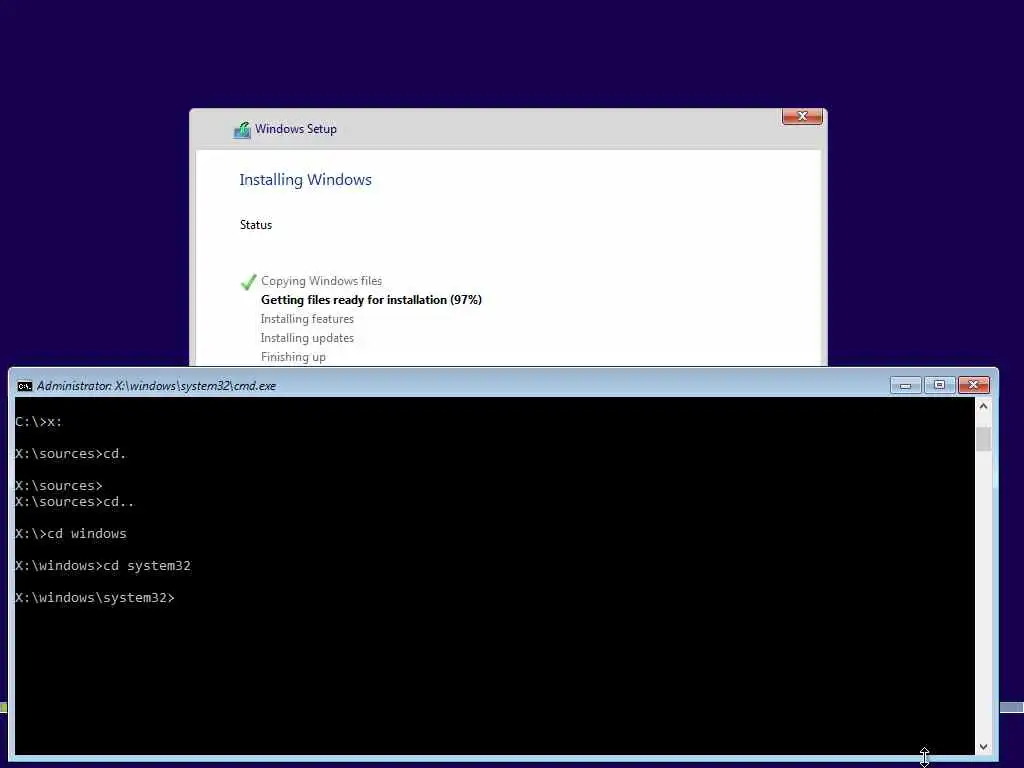1024x768 pixels.
Task: Click the 'Installing Windows' heading
Action: 306,180
